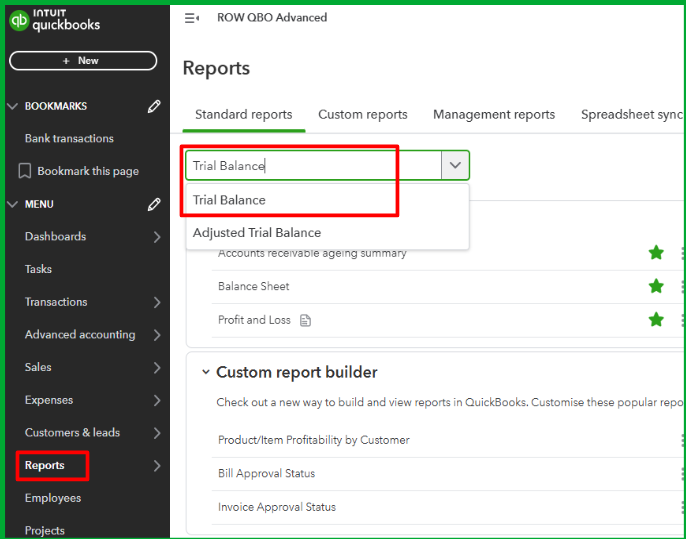
Task: Click the Bookmark this page icon
Action: tap(25, 171)
